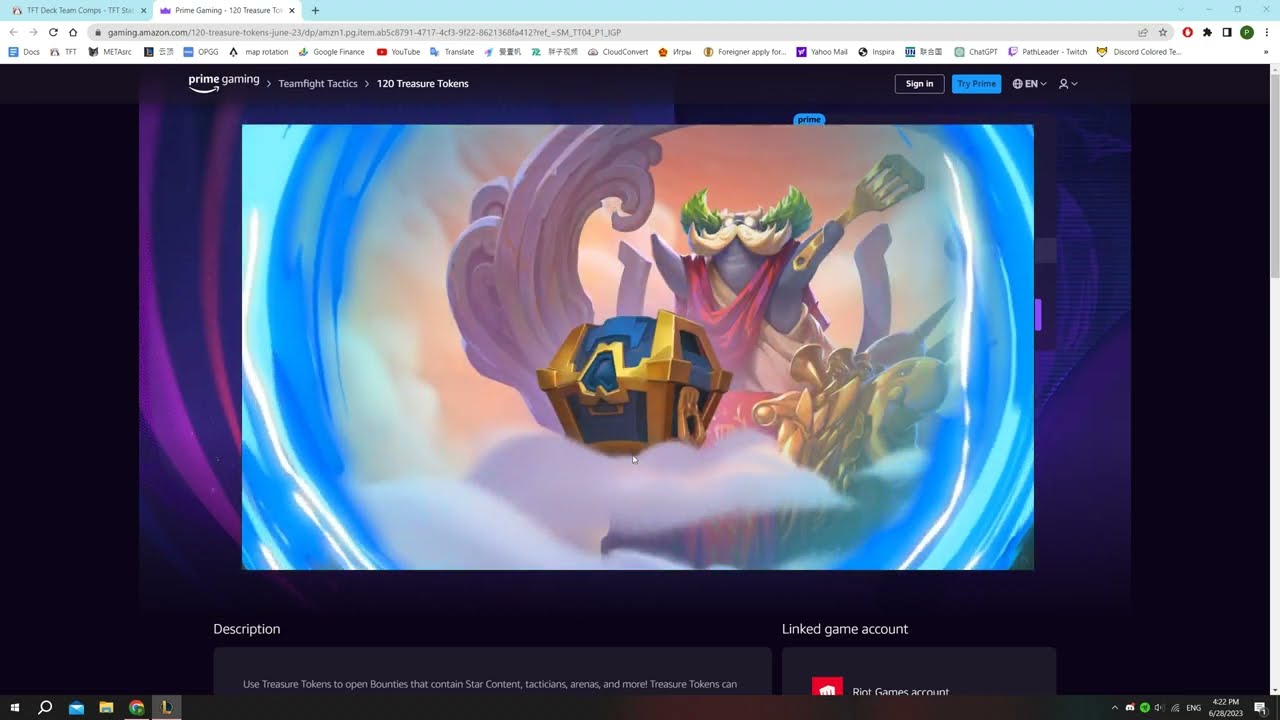
Task: Click the 120 Treasure Tokens breadcrumb
Action: 422,84
